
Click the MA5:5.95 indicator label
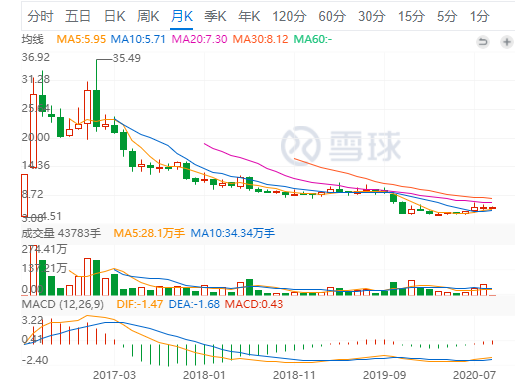pyautogui.click(x=81, y=39)
